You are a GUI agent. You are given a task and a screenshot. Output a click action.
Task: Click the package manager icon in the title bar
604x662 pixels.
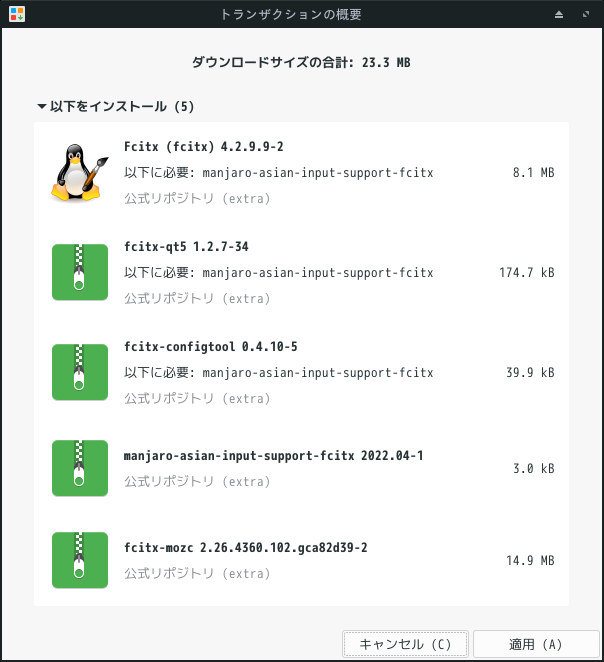click(x=17, y=14)
